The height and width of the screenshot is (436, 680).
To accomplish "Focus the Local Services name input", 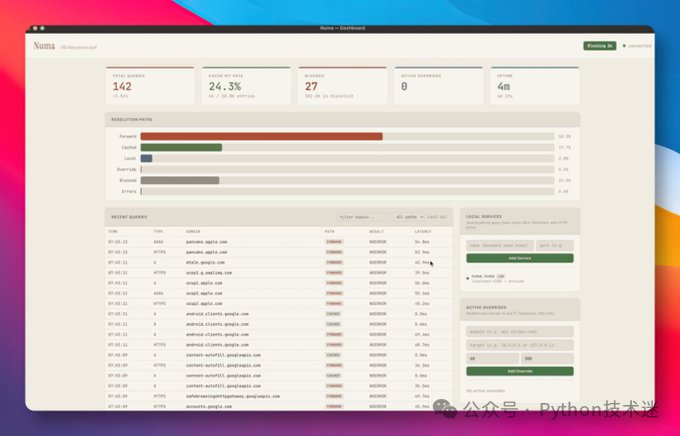I will click(500, 245).
